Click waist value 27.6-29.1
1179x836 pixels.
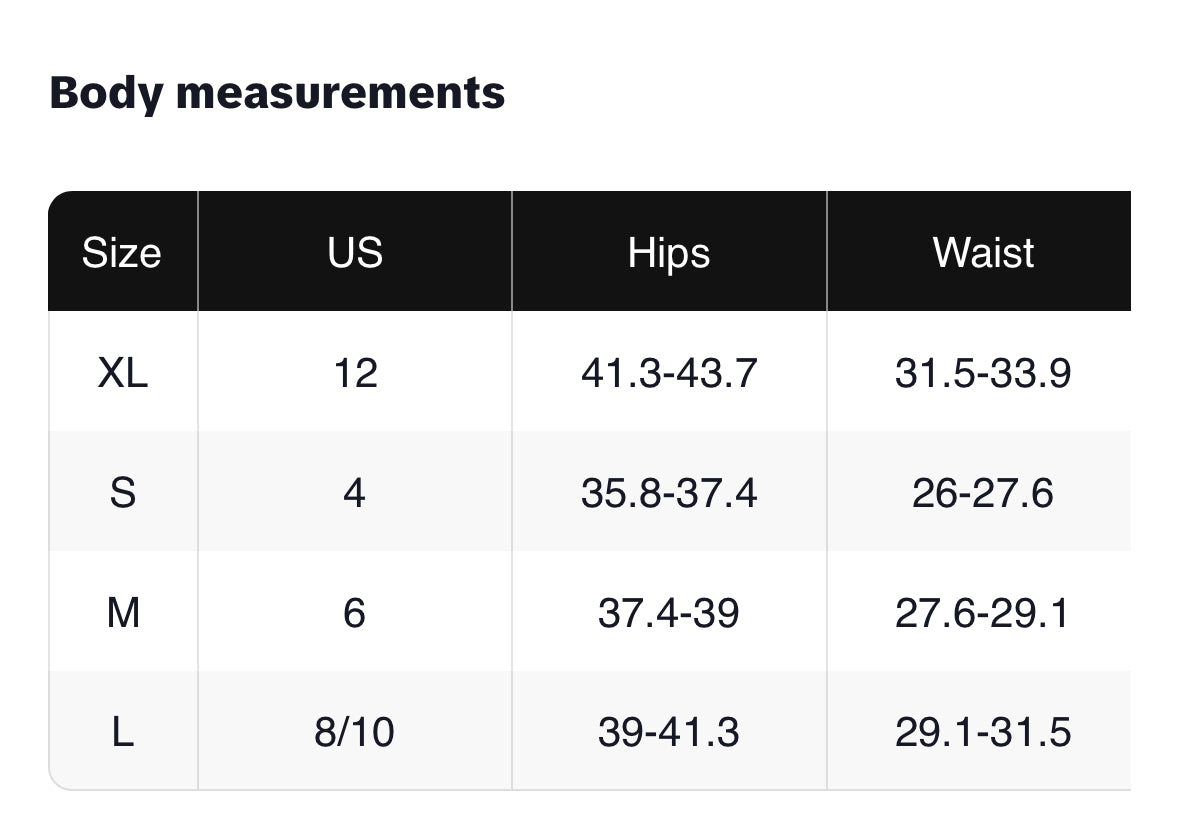tap(983, 612)
